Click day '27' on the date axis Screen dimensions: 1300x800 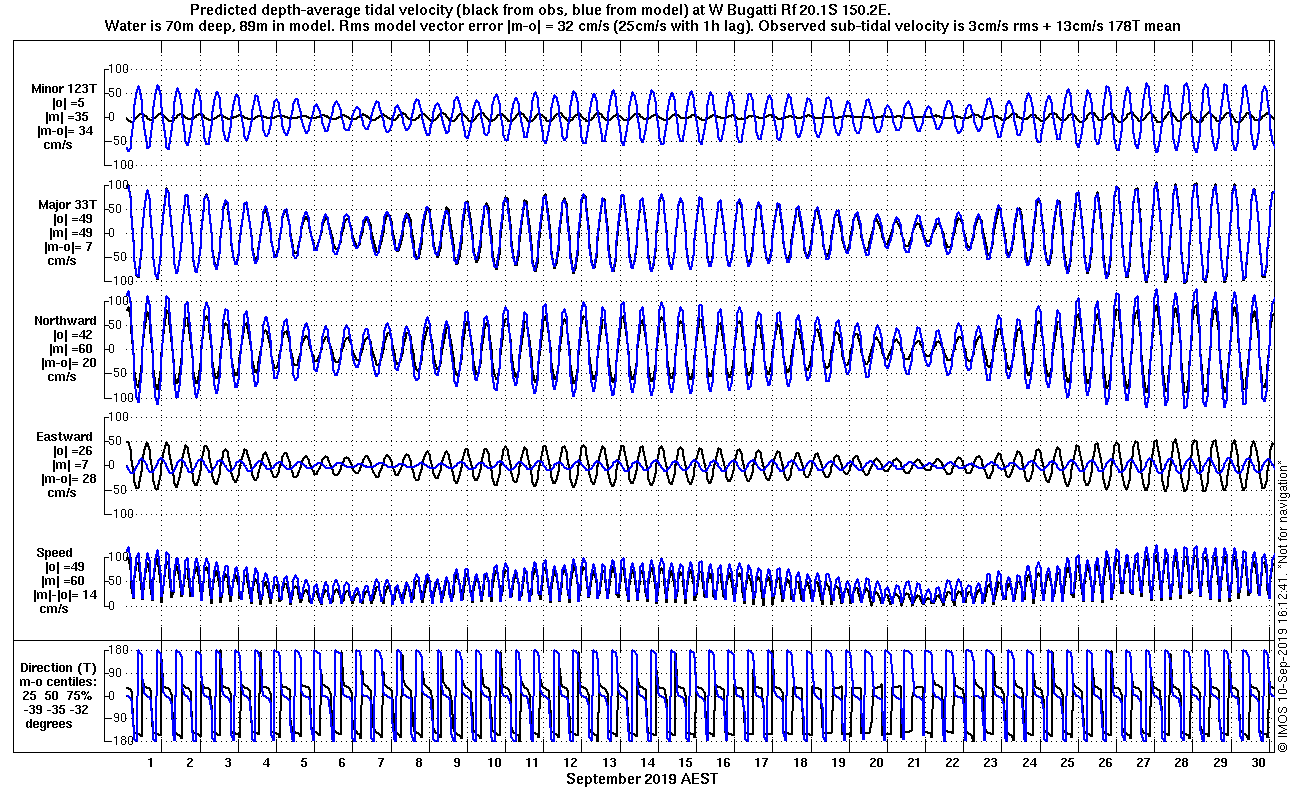pyautogui.click(x=1143, y=763)
